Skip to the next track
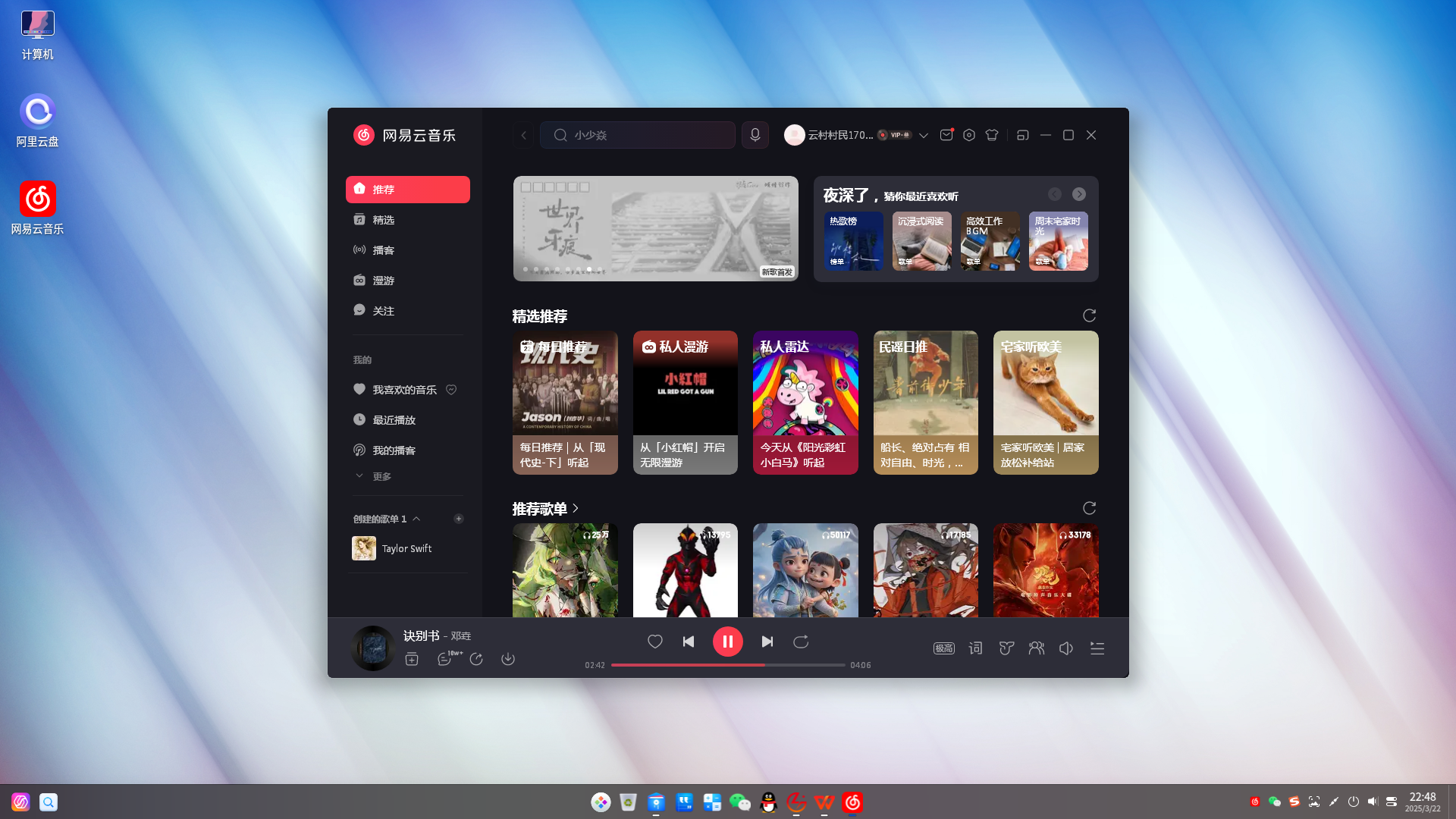 (x=767, y=642)
